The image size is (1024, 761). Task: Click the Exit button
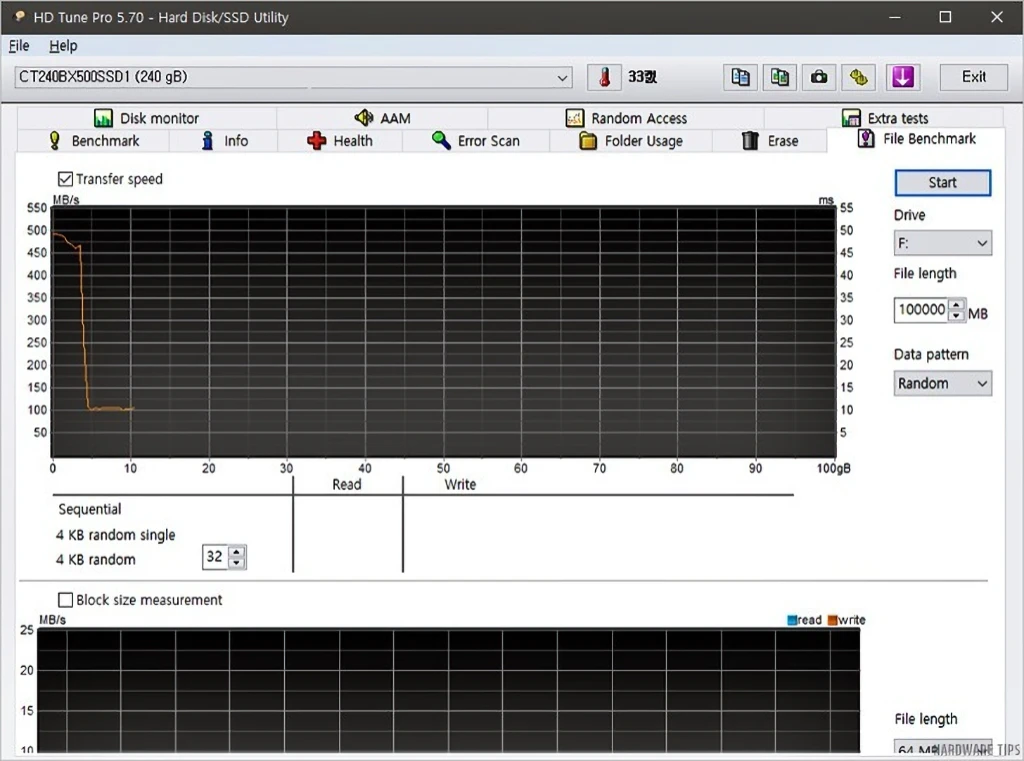pyautogui.click(x=974, y=77)
